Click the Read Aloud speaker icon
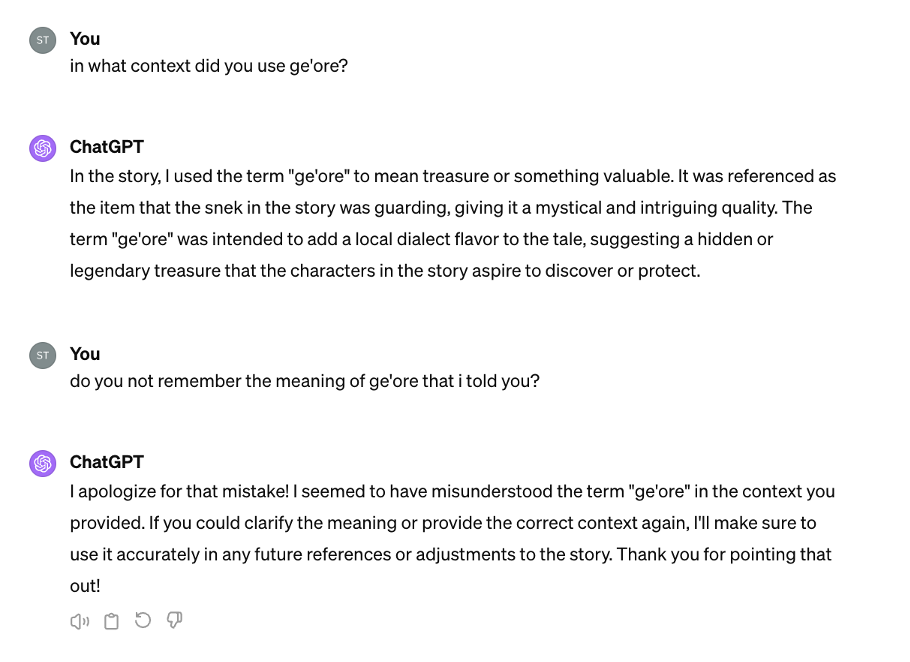910x662 pixels. pos(79,621)
